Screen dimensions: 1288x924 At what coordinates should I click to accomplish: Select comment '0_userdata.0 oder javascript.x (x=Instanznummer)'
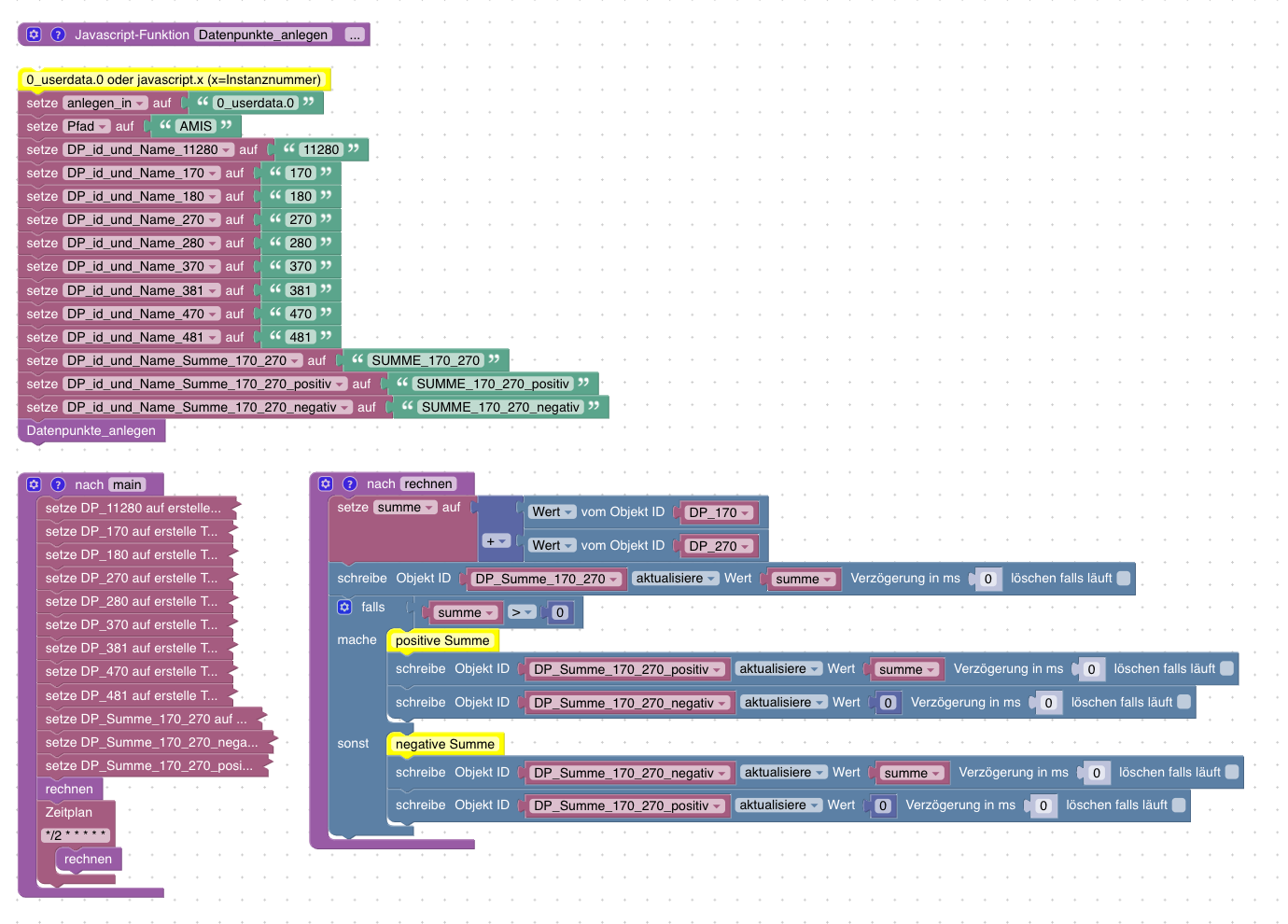(174, 79)
